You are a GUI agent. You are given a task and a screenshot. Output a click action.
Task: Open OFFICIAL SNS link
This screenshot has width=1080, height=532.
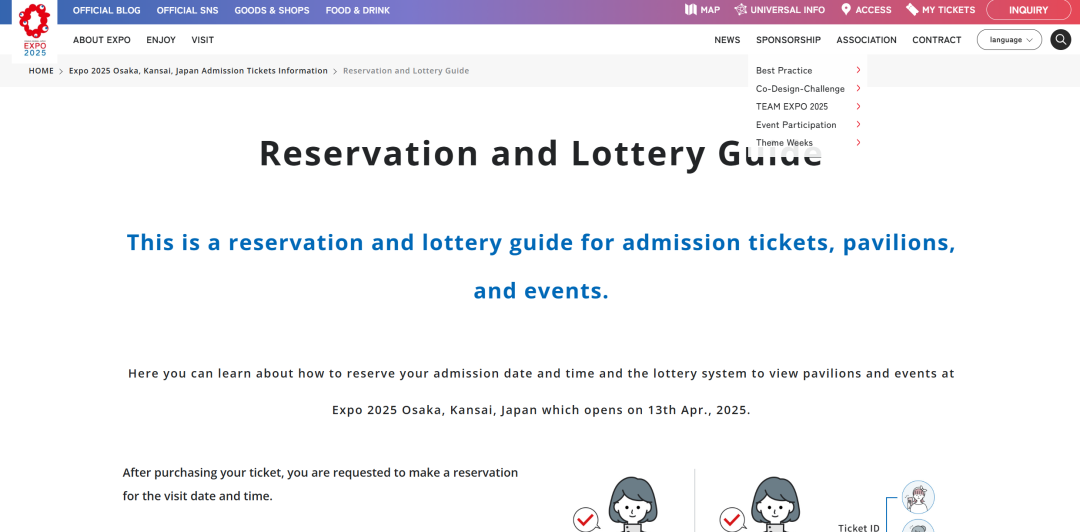tap(187, 10)
